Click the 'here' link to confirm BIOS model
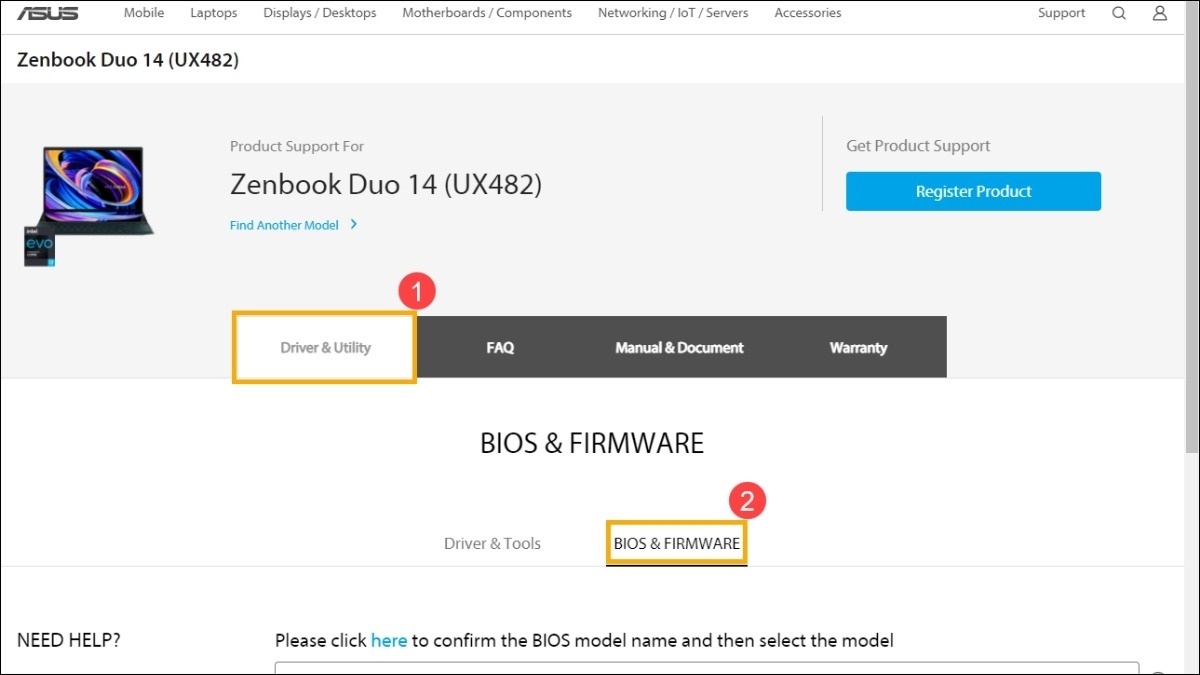The width and height of the screenshot is (1200, 675). 389,640
